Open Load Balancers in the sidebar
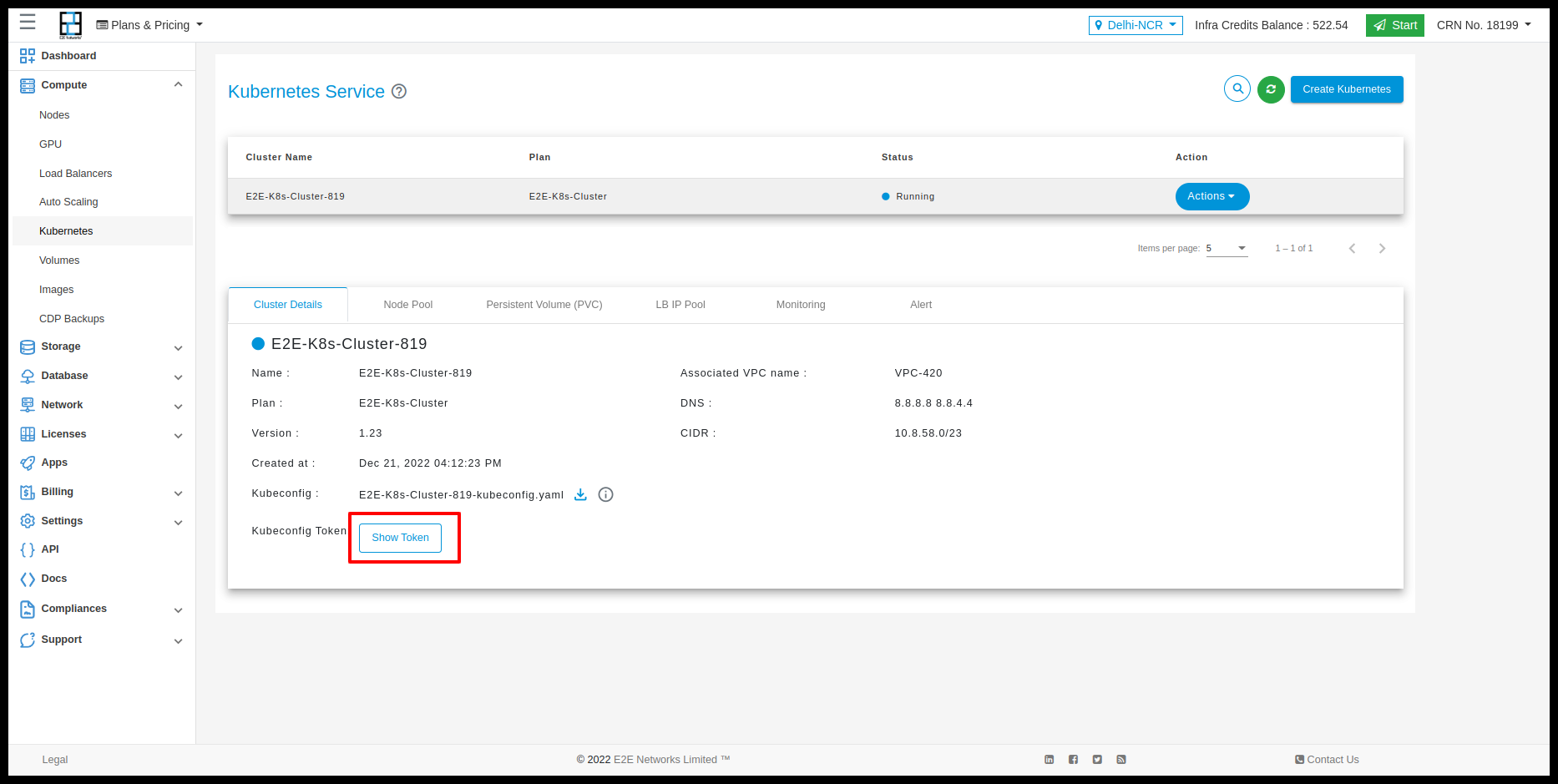 click(75, 174)
